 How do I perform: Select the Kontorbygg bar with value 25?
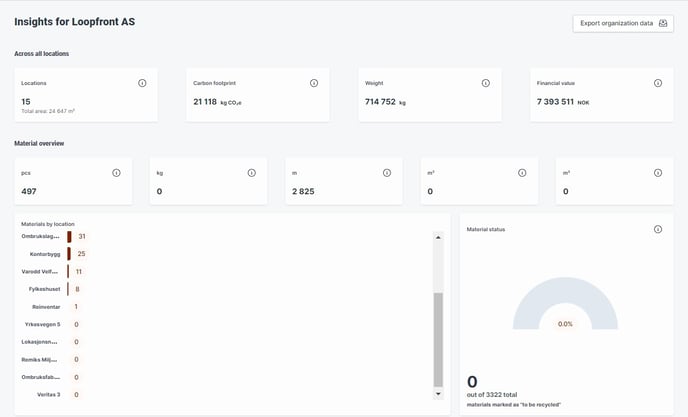(69, 254)
